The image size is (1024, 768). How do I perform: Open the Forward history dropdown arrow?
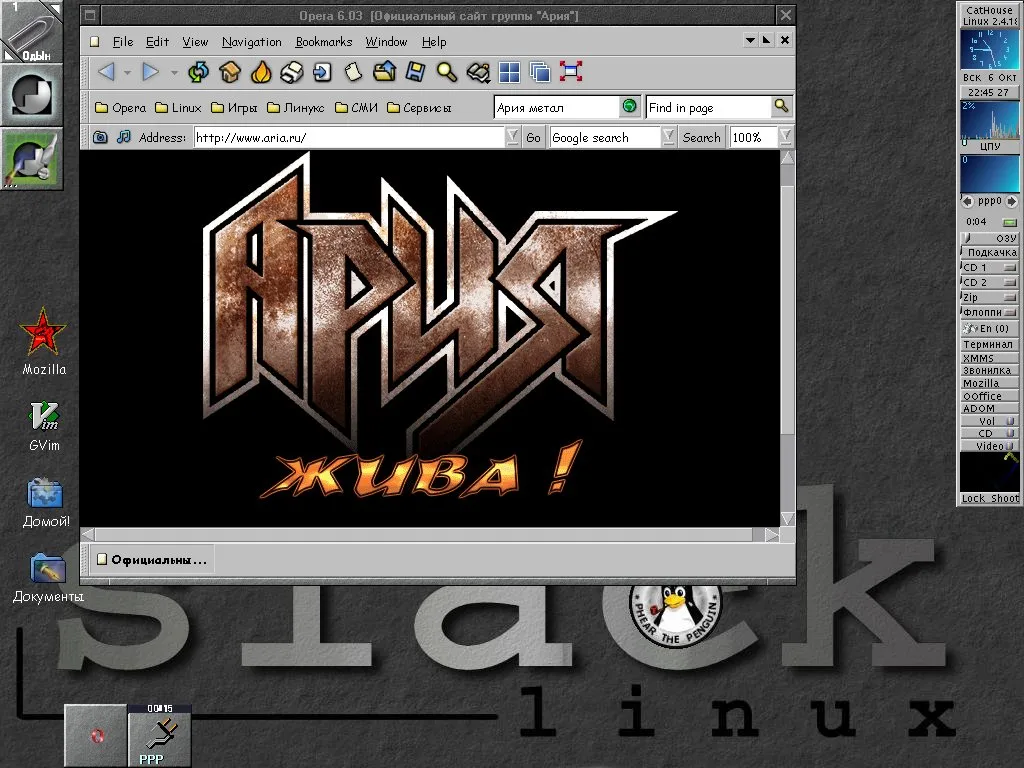click(x=174, y=72)
